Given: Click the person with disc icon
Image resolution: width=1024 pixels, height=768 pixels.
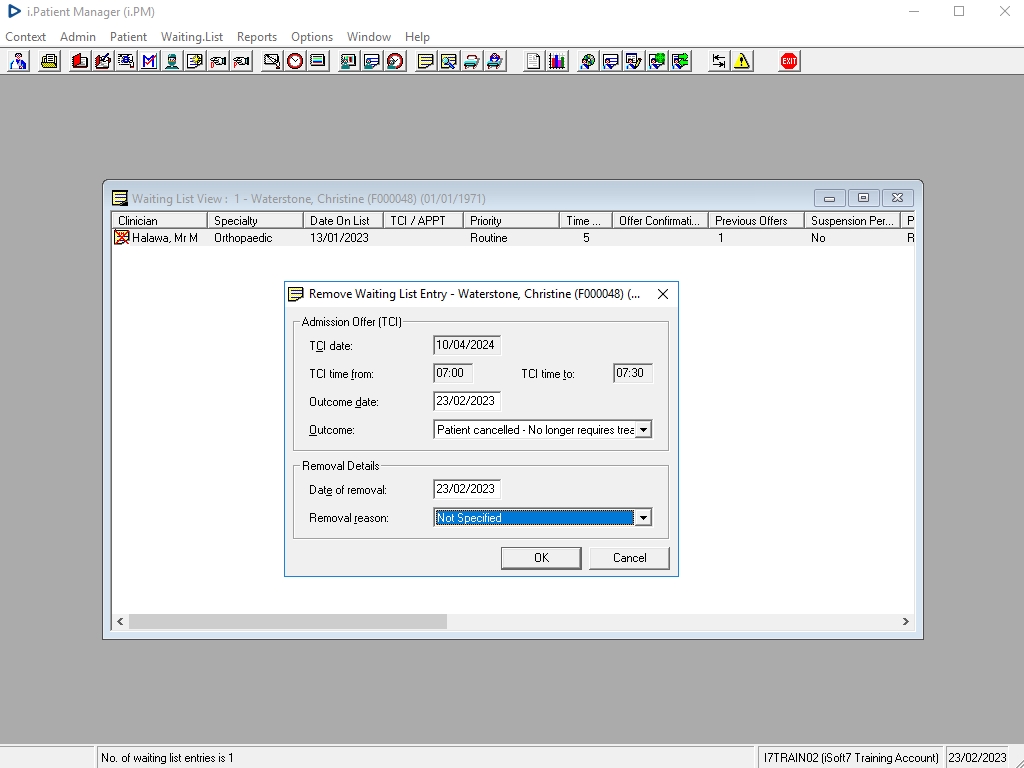Looking at the screenshot, I should [x=587, y=61].
